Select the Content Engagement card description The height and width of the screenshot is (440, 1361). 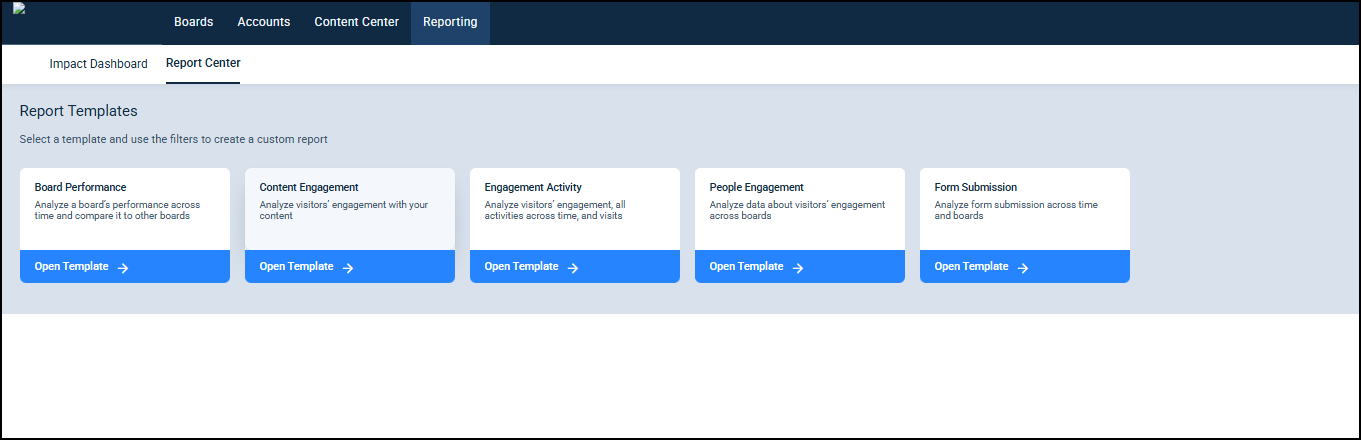(x=343, y=210)
